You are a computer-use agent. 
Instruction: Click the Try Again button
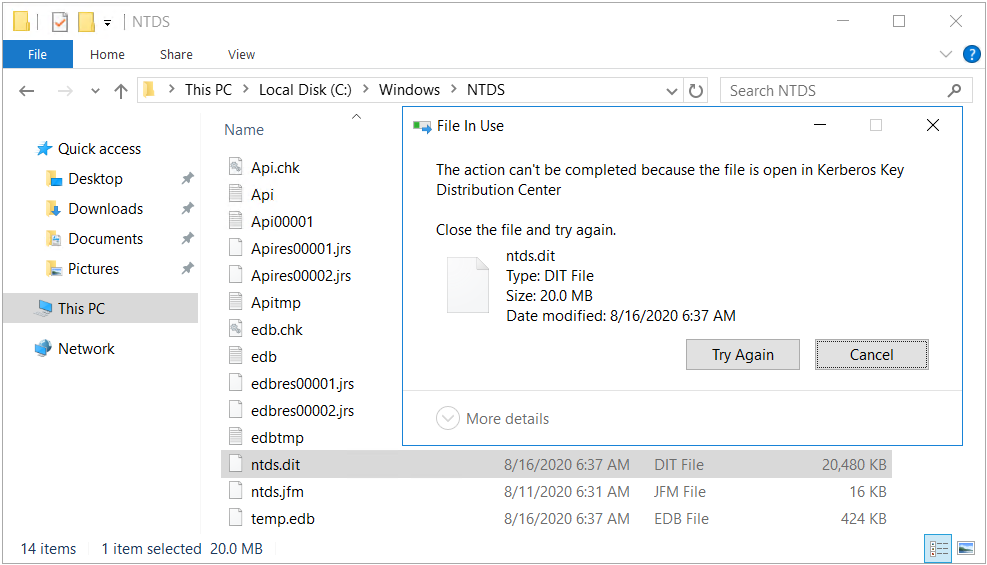pos(743,355)
